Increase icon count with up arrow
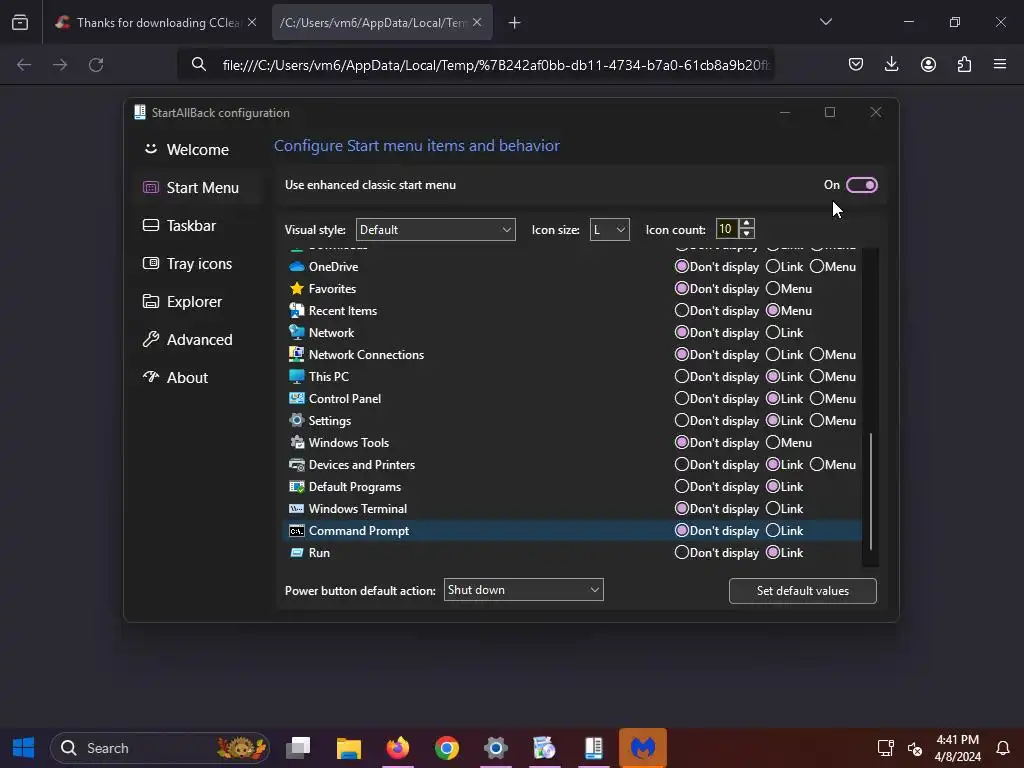1024x768 pixels. pos(746,224)
